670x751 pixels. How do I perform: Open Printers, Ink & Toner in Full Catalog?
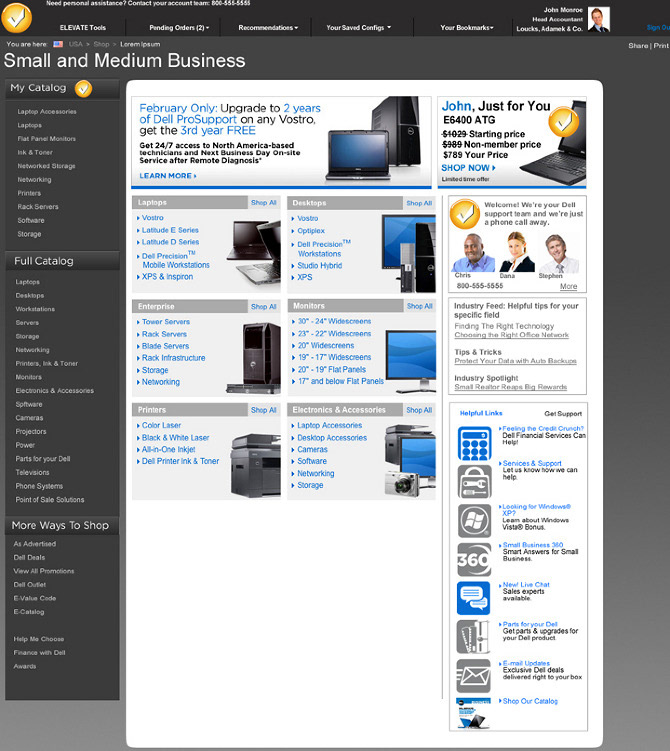46,364
